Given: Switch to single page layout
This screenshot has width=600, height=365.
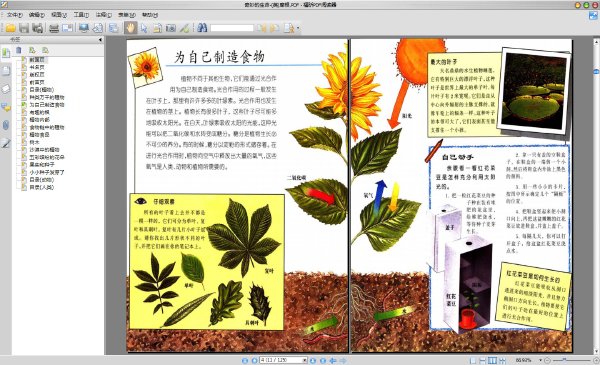Looking at the screenshot, I should click(x=473, y=360).
